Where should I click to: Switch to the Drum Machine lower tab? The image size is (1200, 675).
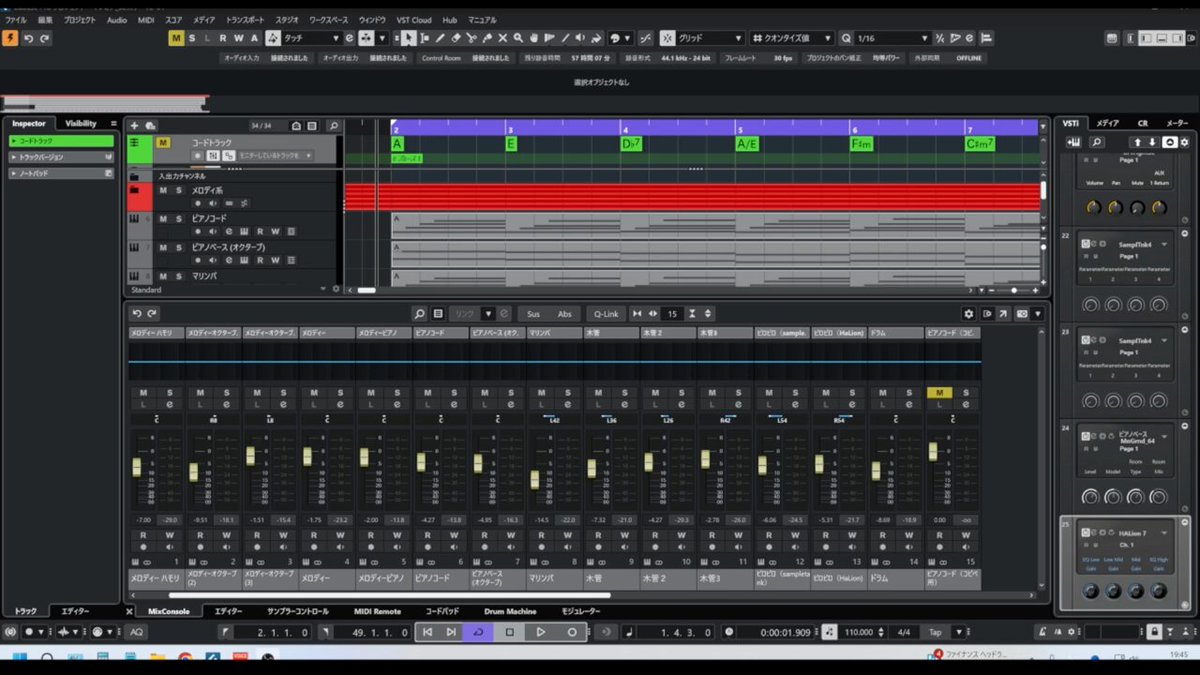[x=509, y=611]
